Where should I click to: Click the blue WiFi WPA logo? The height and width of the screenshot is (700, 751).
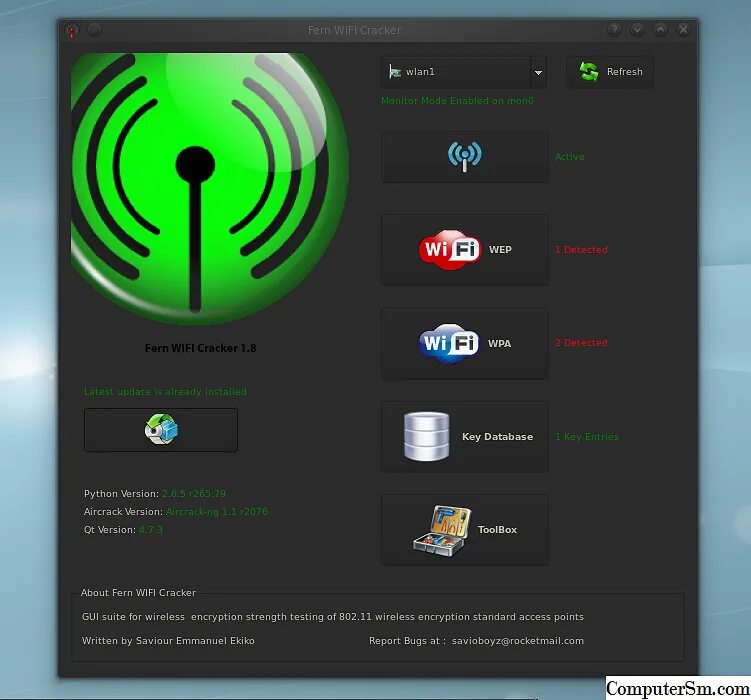coord(449,343)
